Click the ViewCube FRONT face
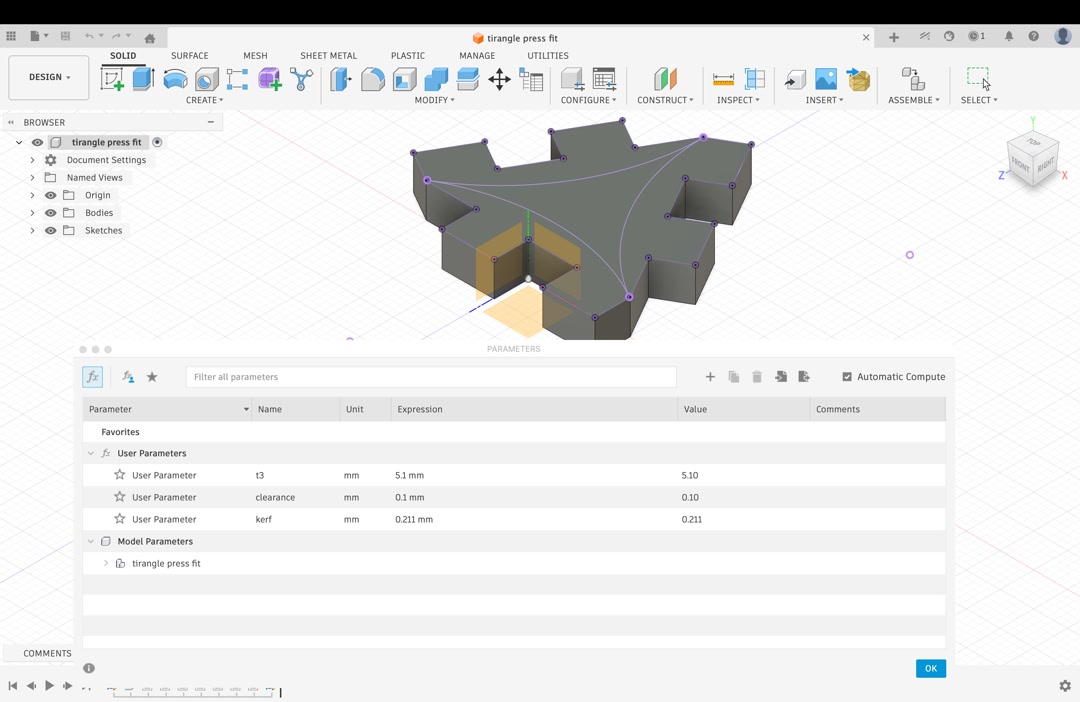This screenshot has height=702, width=1080. [x=1020, y=165]
